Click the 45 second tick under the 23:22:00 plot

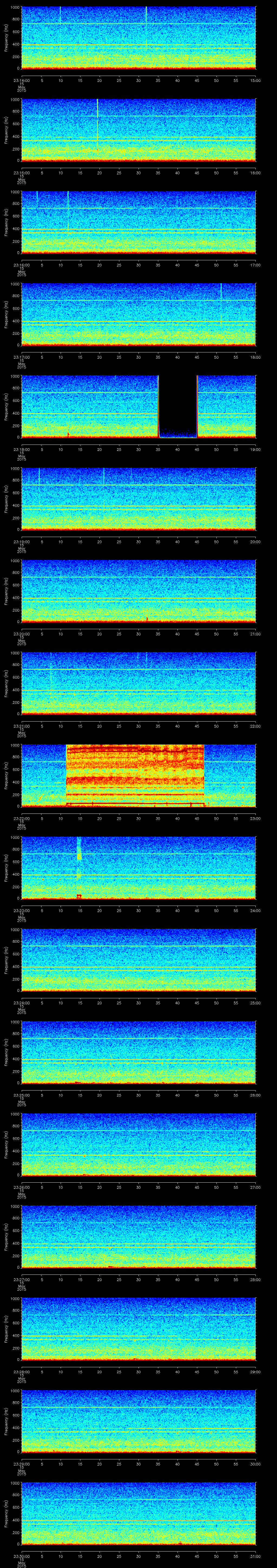click(x=197, y=818)
